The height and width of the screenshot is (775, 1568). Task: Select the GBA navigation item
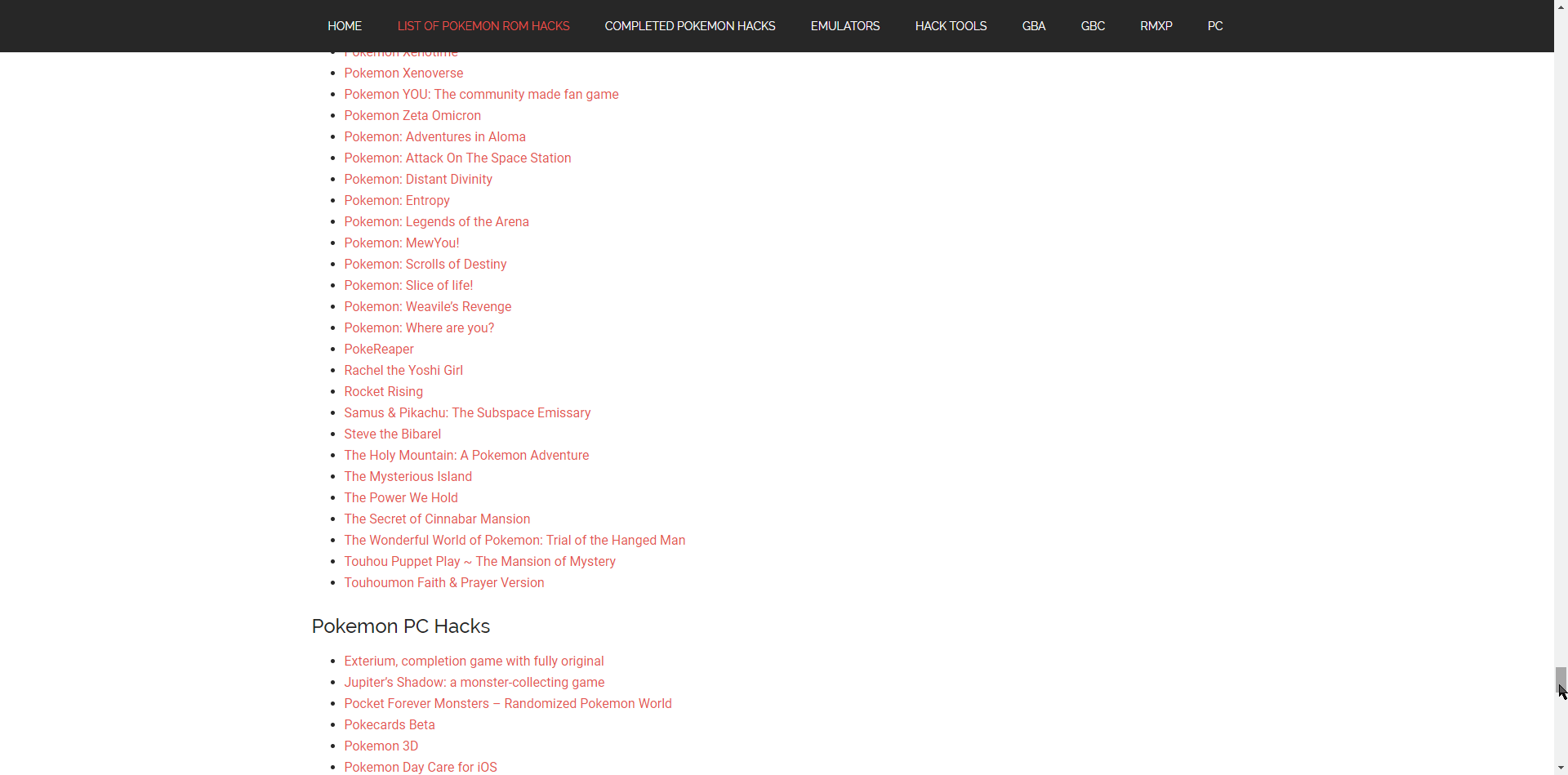1033,26
